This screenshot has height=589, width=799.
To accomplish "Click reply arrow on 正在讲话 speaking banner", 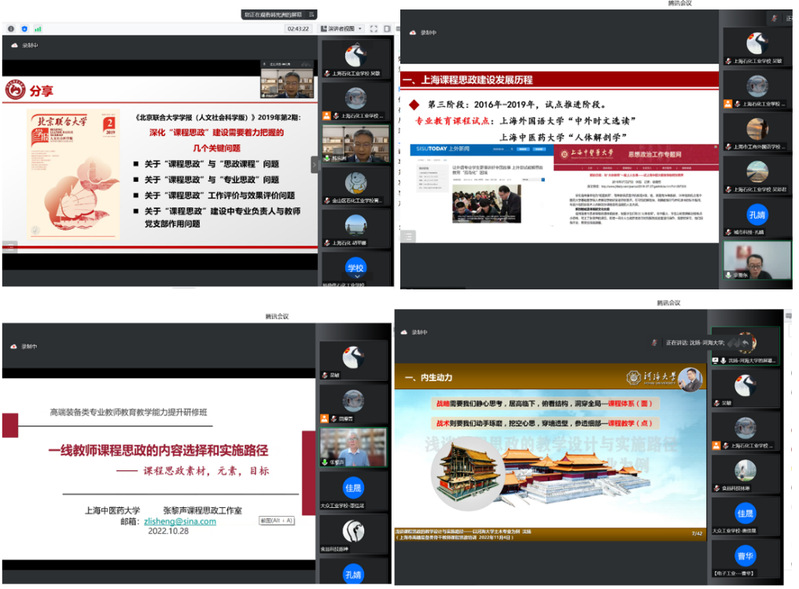I will pos(746,342).
